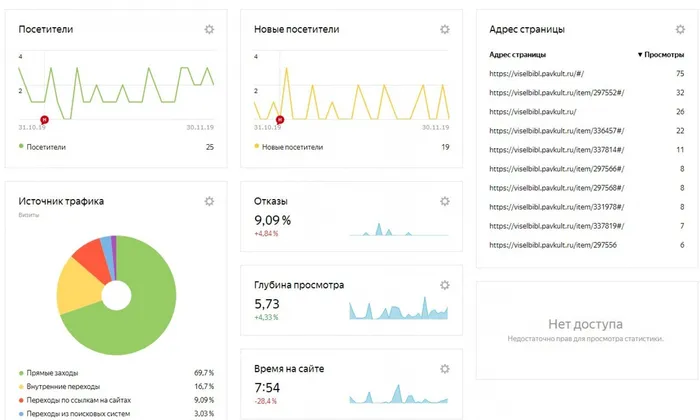The width and height of the screenshot is (700, 420).
Task: Click the Время на сайте sparkline chart
Action: pos(398,394)
